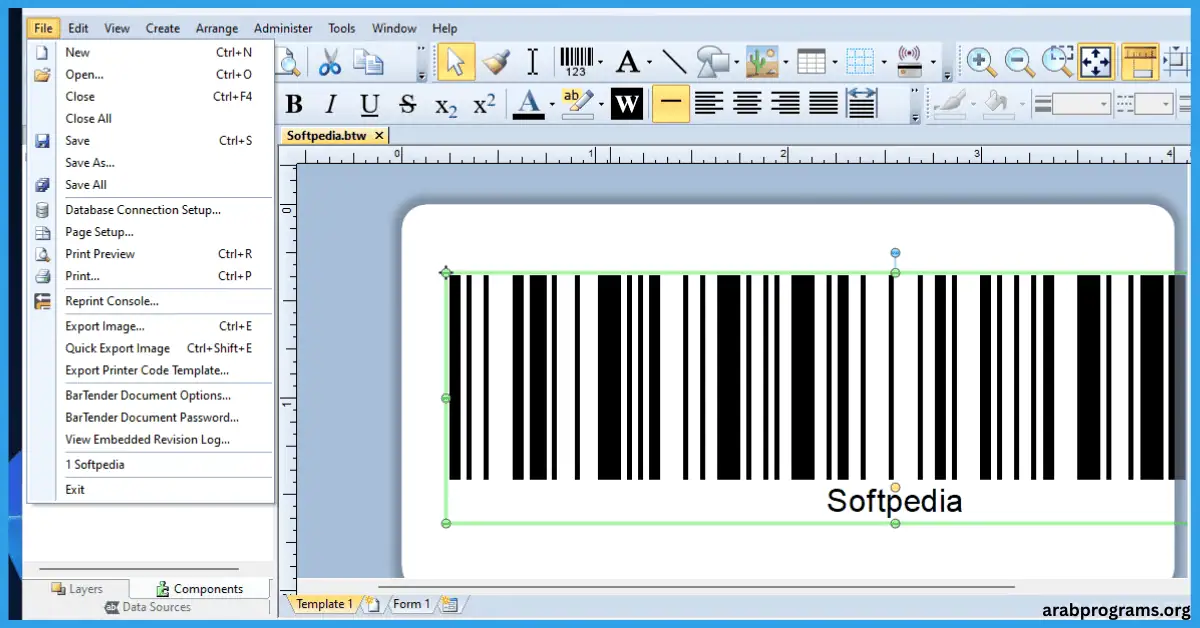Open the Table tool dropdown arrow

[834, 63]
